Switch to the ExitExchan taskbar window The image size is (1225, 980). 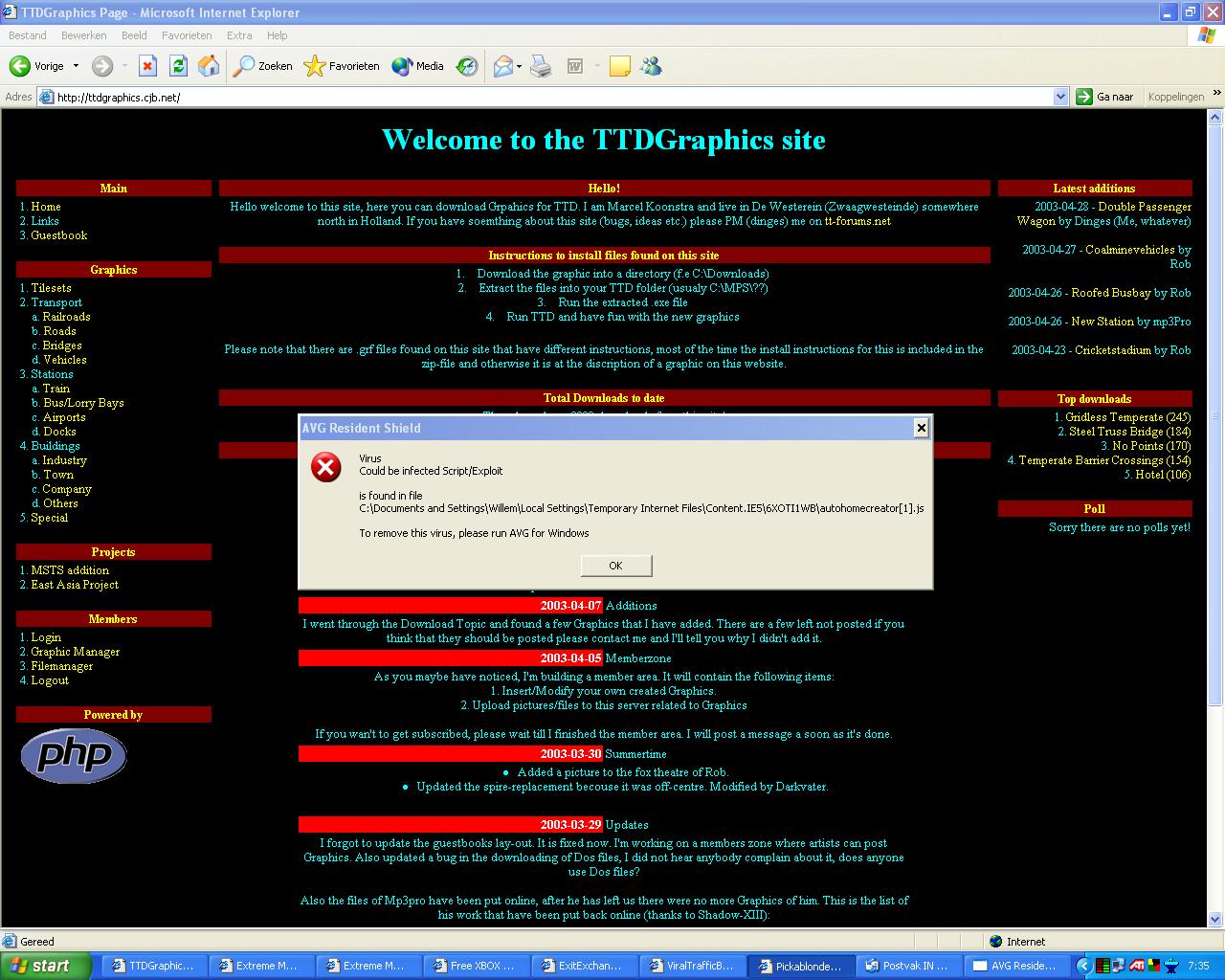582,966
